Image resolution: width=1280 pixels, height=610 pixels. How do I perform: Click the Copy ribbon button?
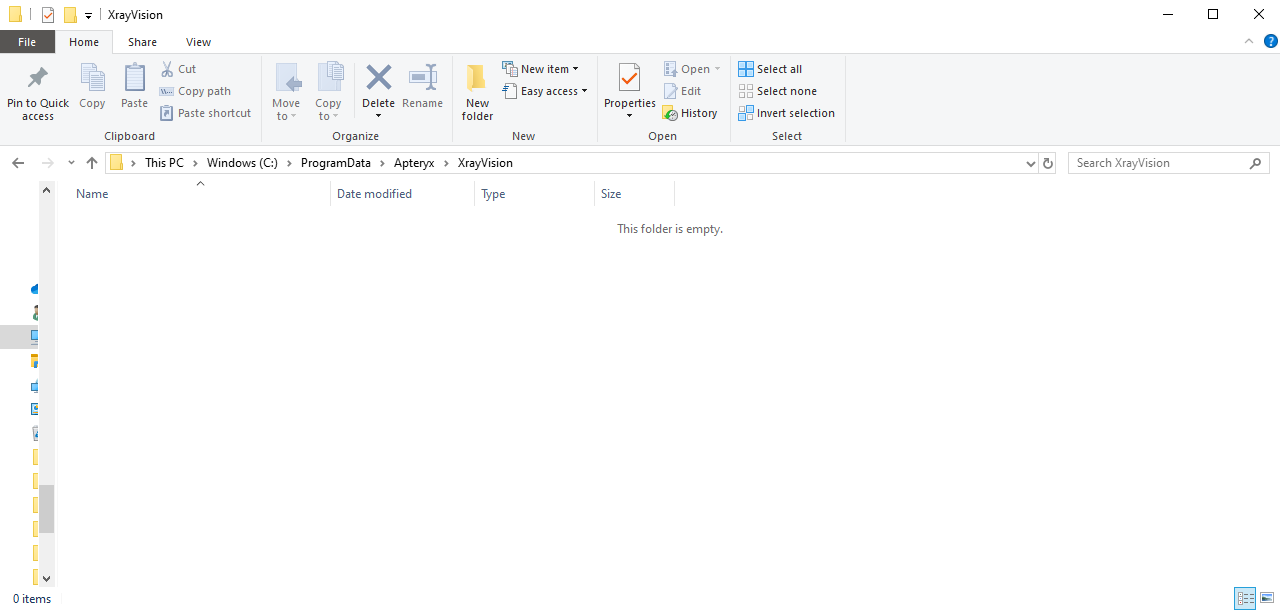tap(92, 87)
